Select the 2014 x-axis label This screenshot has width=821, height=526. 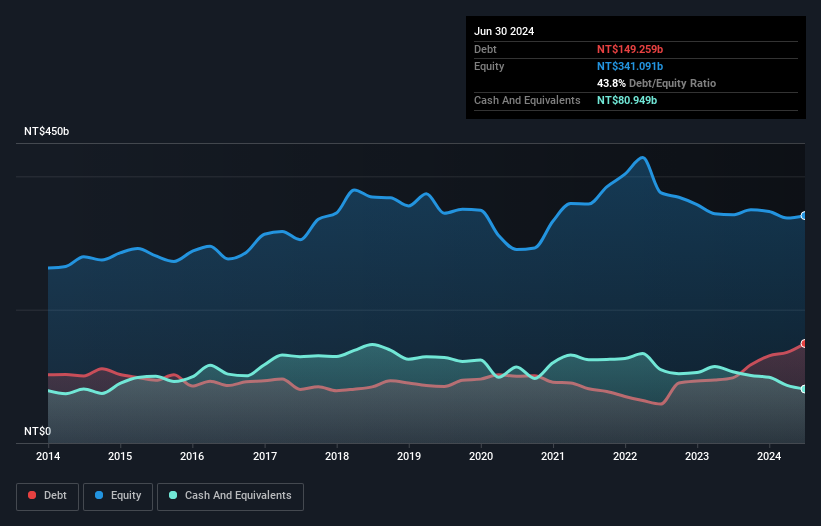coord(48,456)
